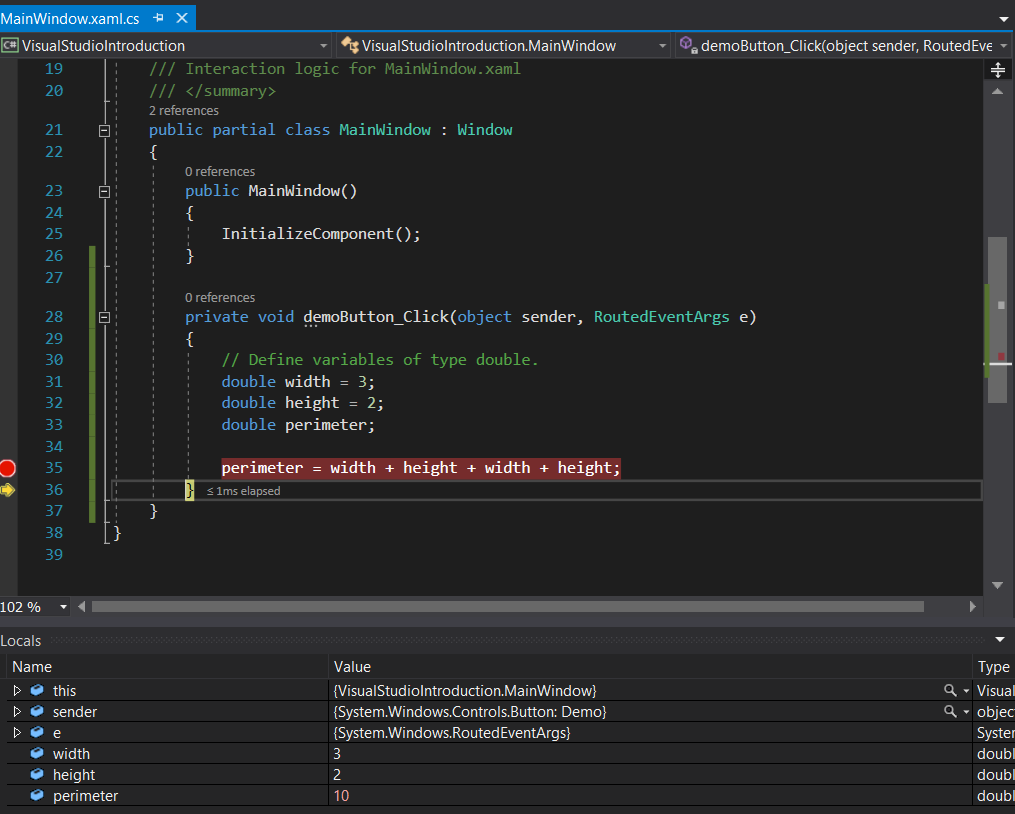Click the yellow current statement arrow
The width and height of the screenshot is (1015, 814).
[8, 490]
